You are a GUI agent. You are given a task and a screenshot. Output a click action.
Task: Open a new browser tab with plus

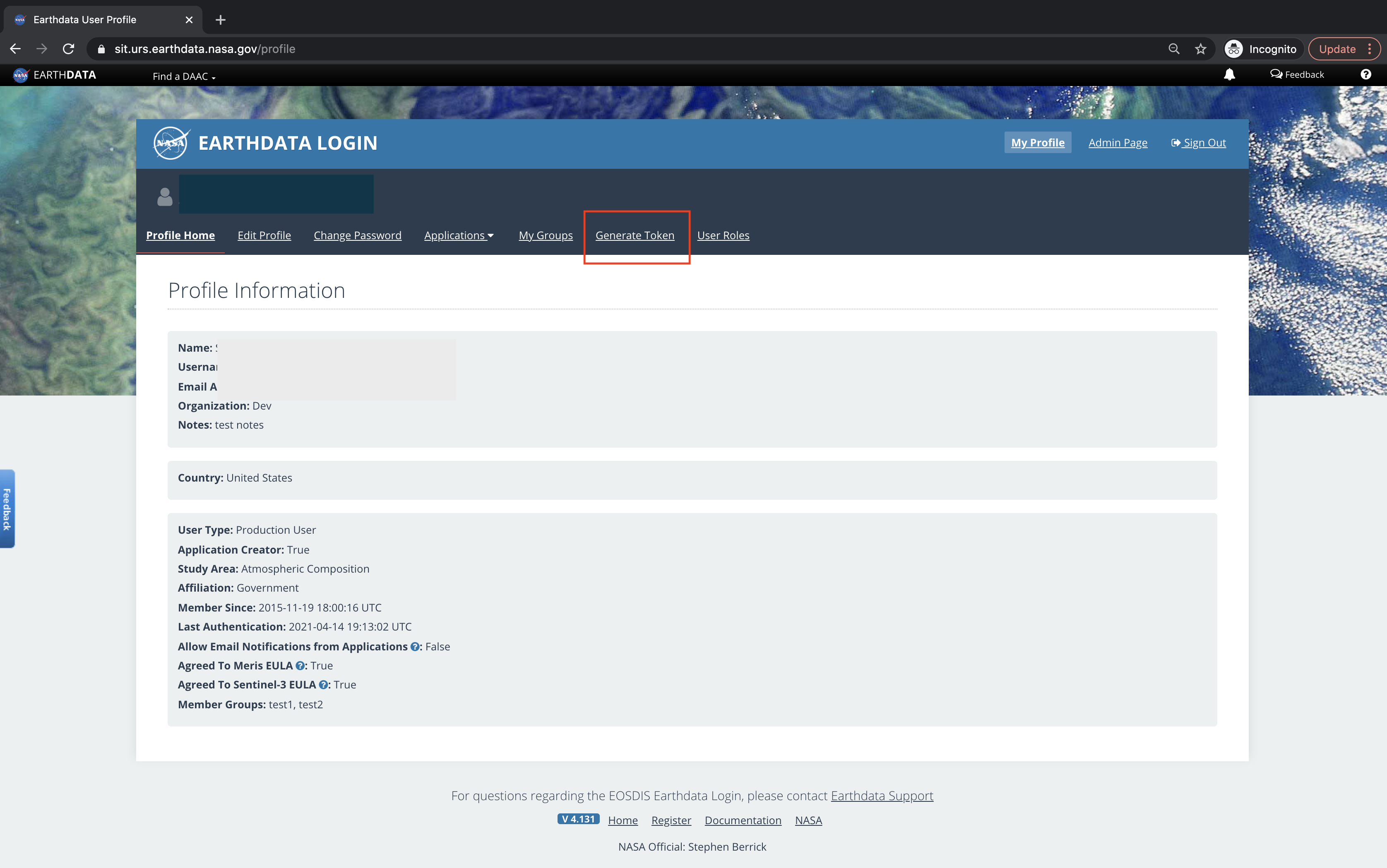(221, 20)
